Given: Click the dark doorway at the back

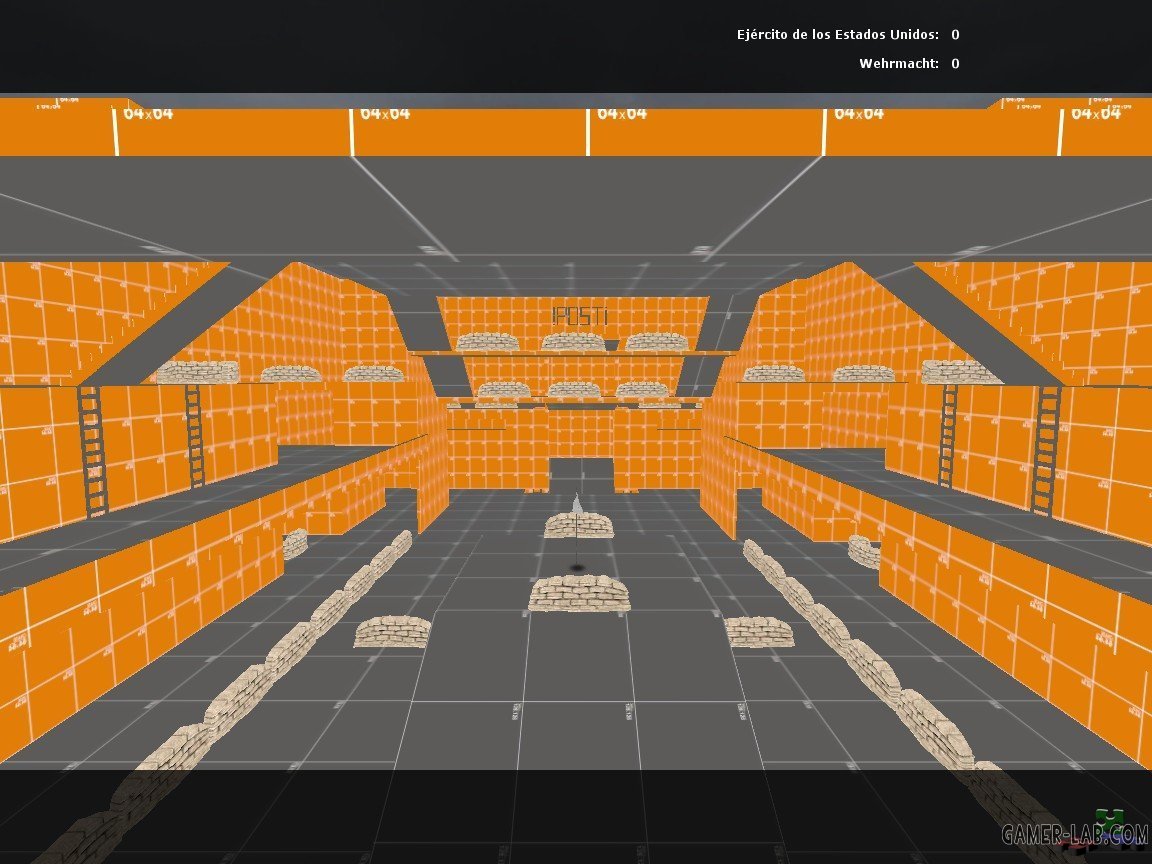Looking at the screenshot, I should click(x=580, y=474).
